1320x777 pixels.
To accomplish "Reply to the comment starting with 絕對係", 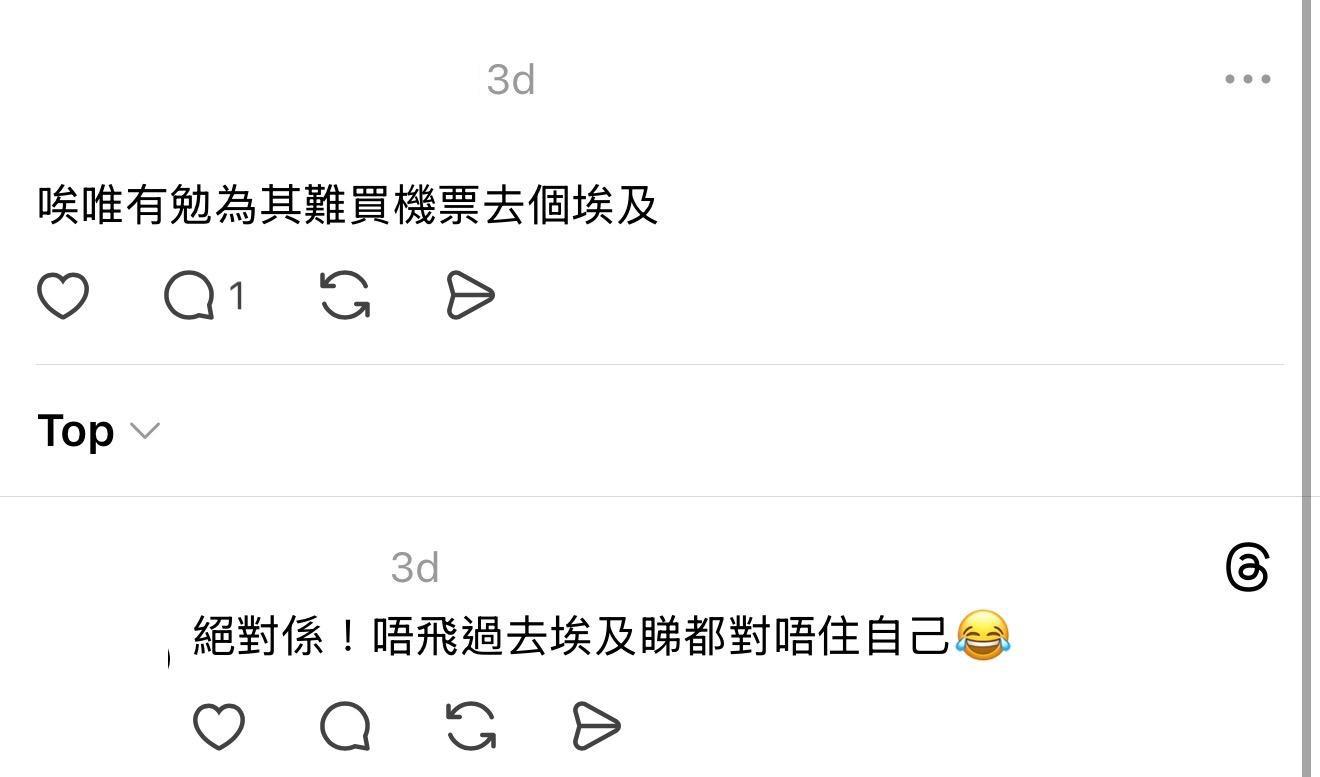I will pyautogui.click(x=345, y=726).
